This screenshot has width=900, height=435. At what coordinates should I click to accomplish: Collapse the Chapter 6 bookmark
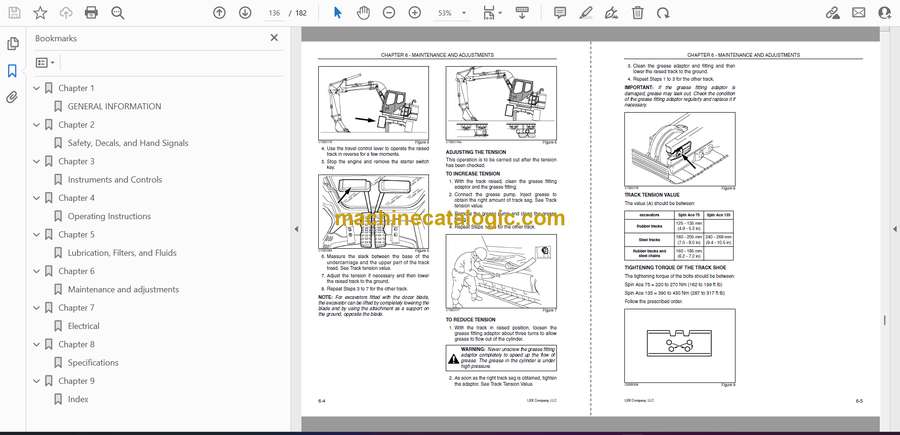(37, 271)
